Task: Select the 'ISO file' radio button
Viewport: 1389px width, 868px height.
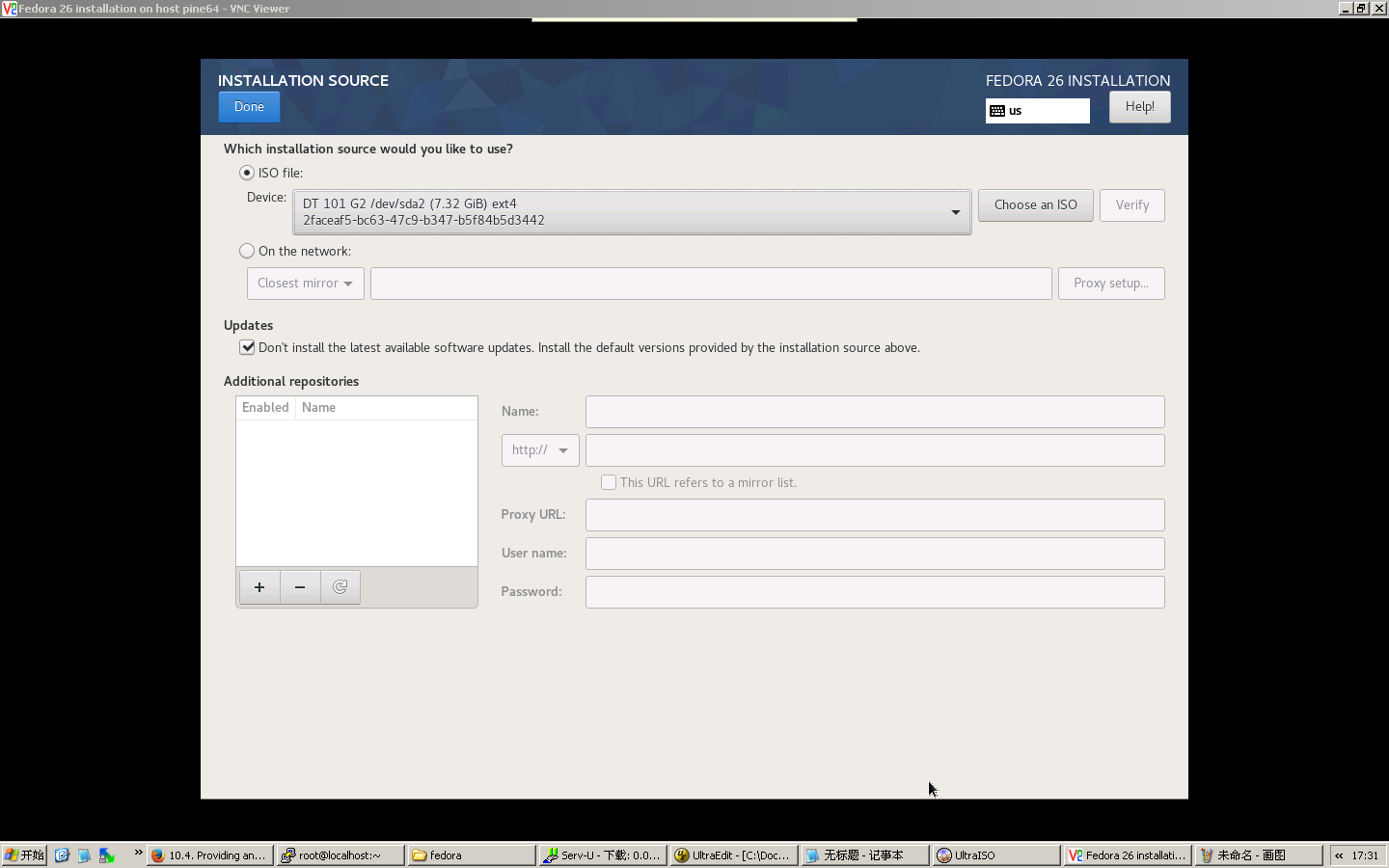Action: tap(248, 173)
